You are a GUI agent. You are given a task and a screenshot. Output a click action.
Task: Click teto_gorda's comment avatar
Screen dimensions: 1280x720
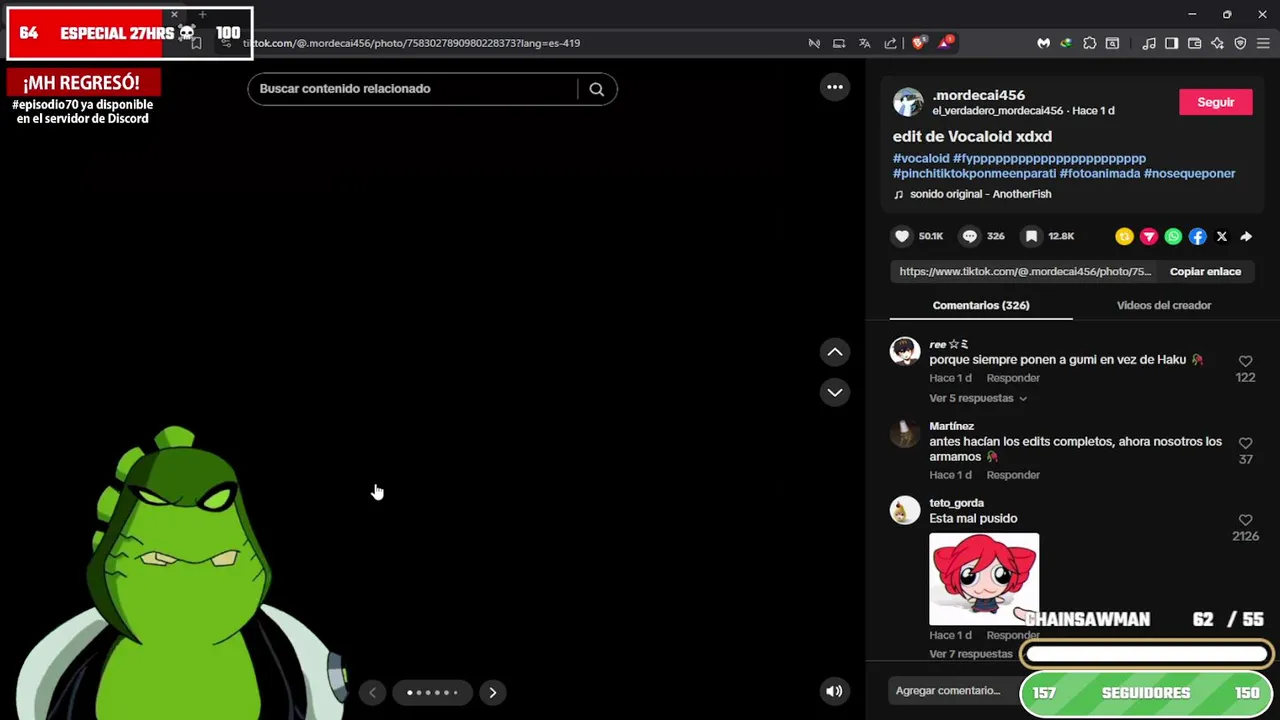point(905,510)
